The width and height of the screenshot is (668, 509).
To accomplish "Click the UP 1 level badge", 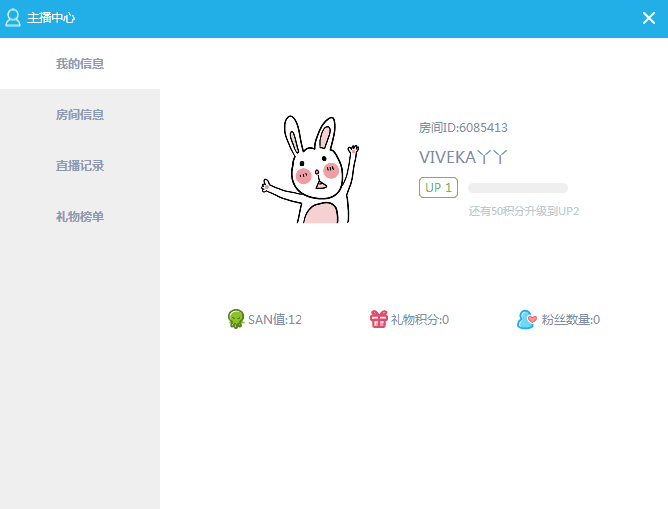I will click(x=438, y=187).
